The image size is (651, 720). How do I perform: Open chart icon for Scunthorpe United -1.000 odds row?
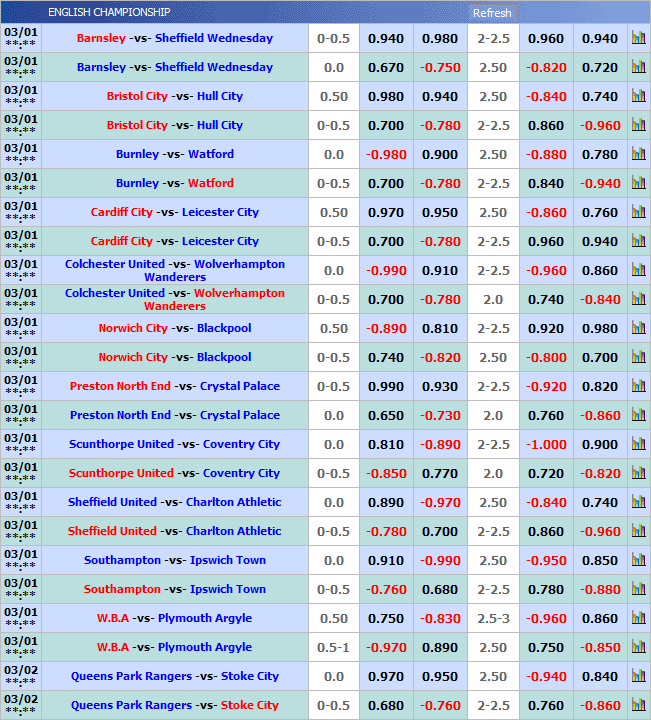[x=638, y=445]
